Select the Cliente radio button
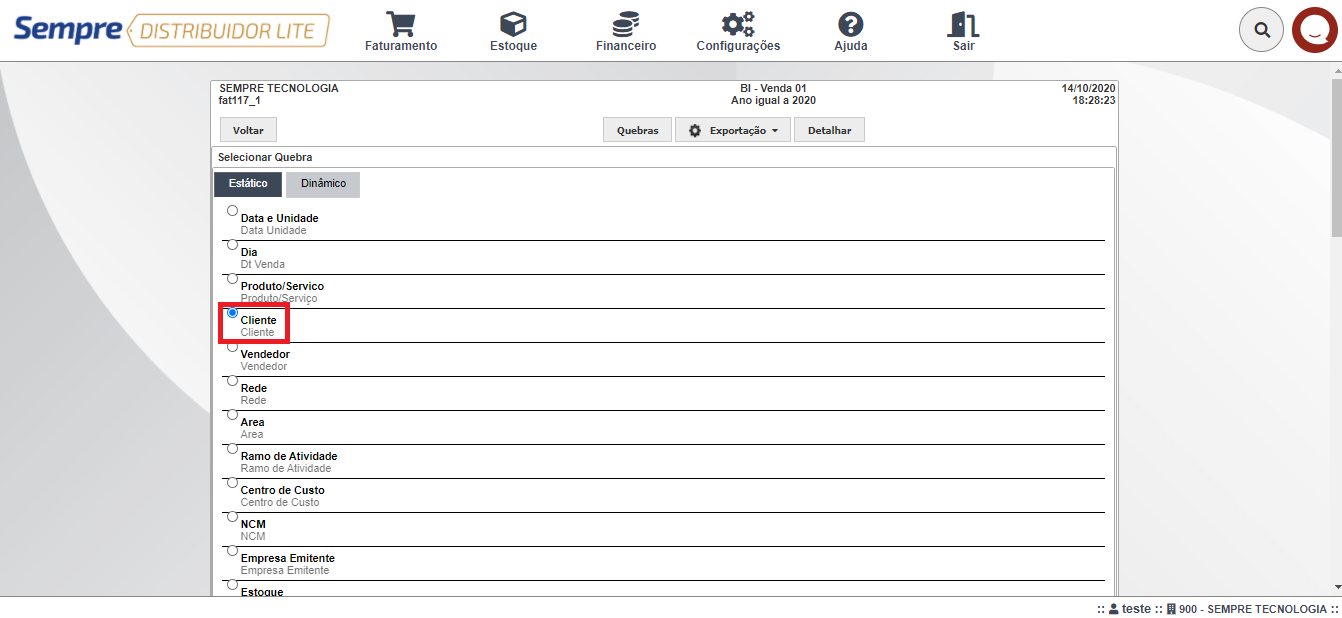Image resolution: width=1342 pixels, height=618 pixels. coord(232,312)
